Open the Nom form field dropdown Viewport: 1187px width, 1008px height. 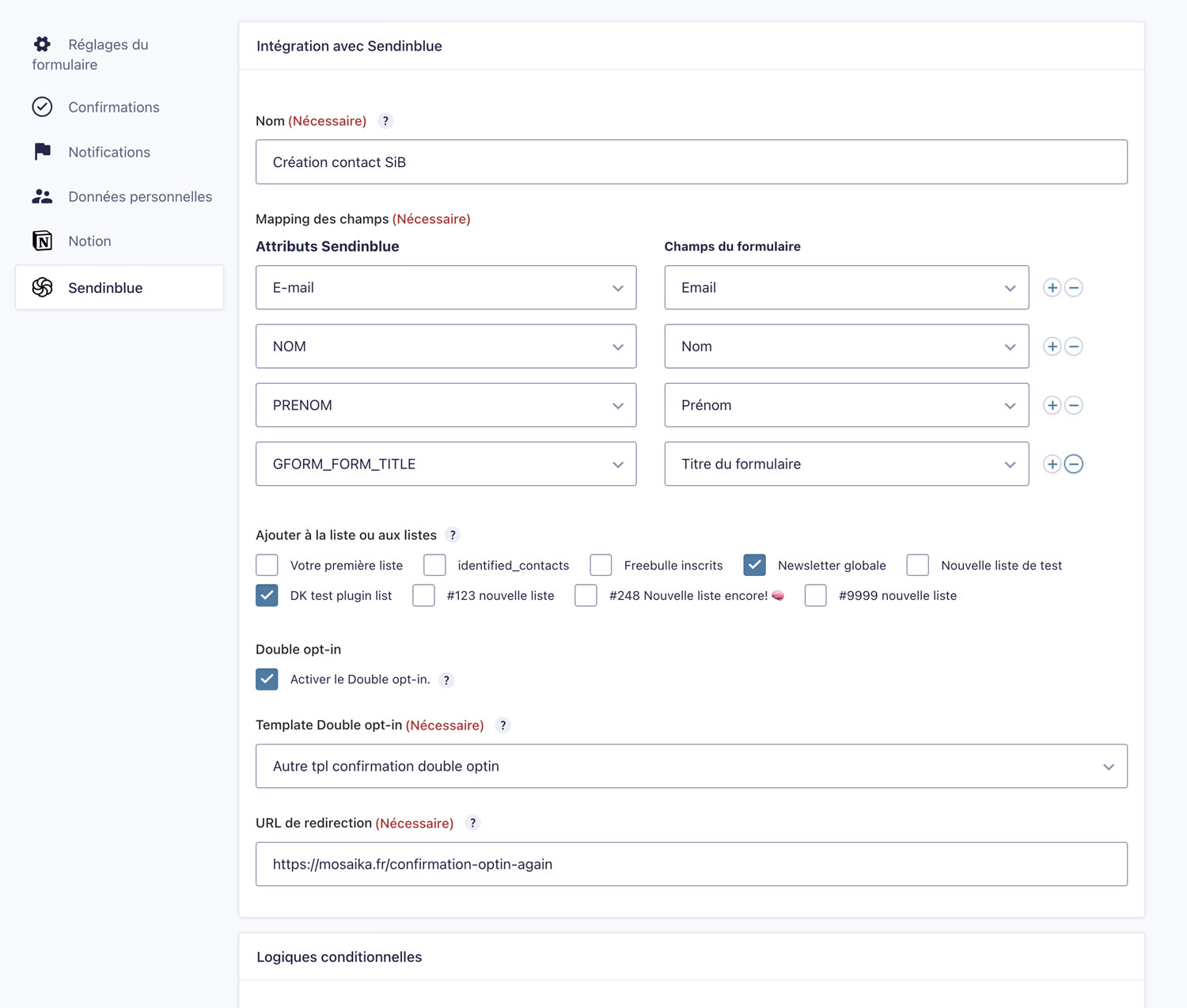point(847,347)
